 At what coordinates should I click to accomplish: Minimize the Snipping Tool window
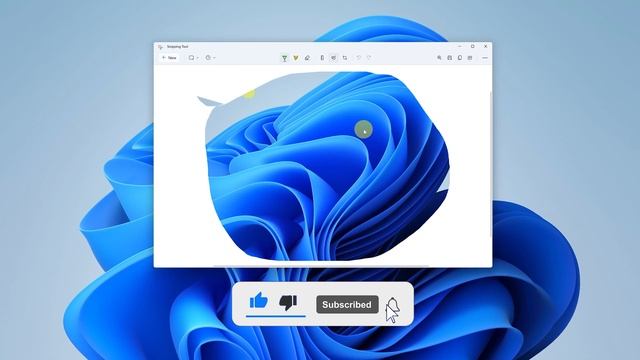460,47
